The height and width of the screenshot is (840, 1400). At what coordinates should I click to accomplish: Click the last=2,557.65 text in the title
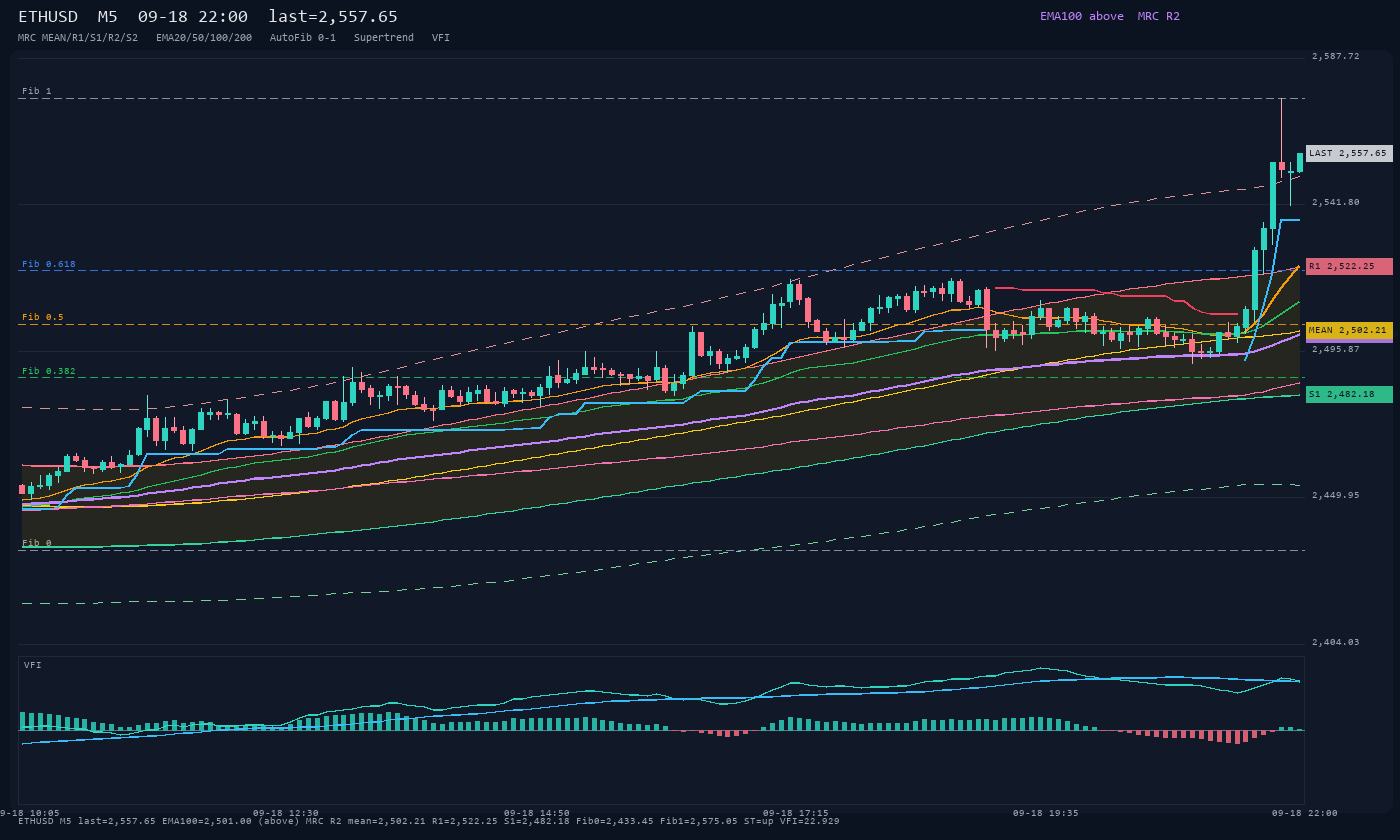tap(333, 17)
